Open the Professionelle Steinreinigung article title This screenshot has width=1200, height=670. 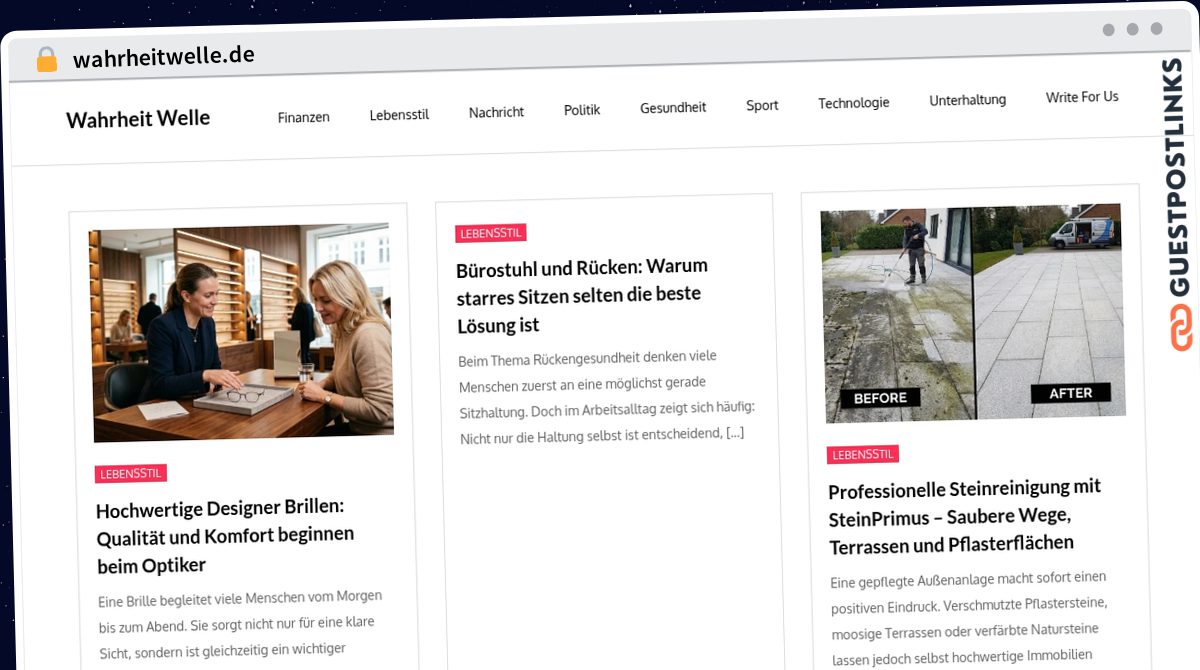point(965,517)
